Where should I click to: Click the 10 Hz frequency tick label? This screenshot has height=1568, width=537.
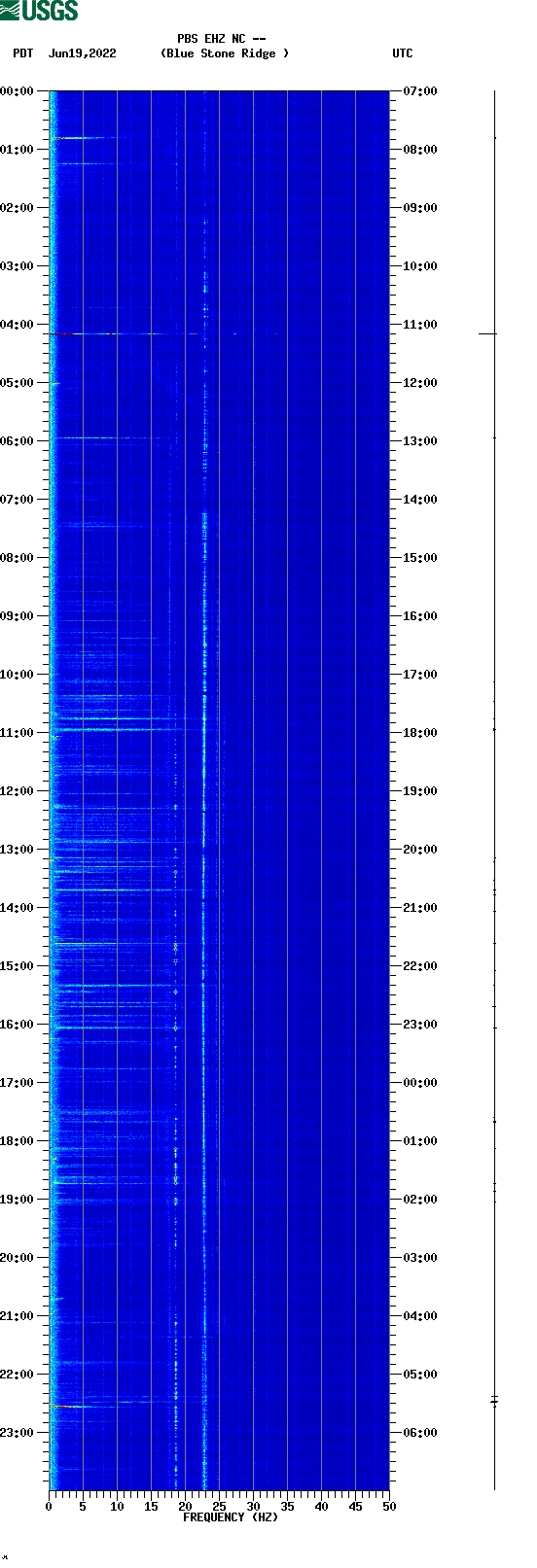tap(117, 1507)
